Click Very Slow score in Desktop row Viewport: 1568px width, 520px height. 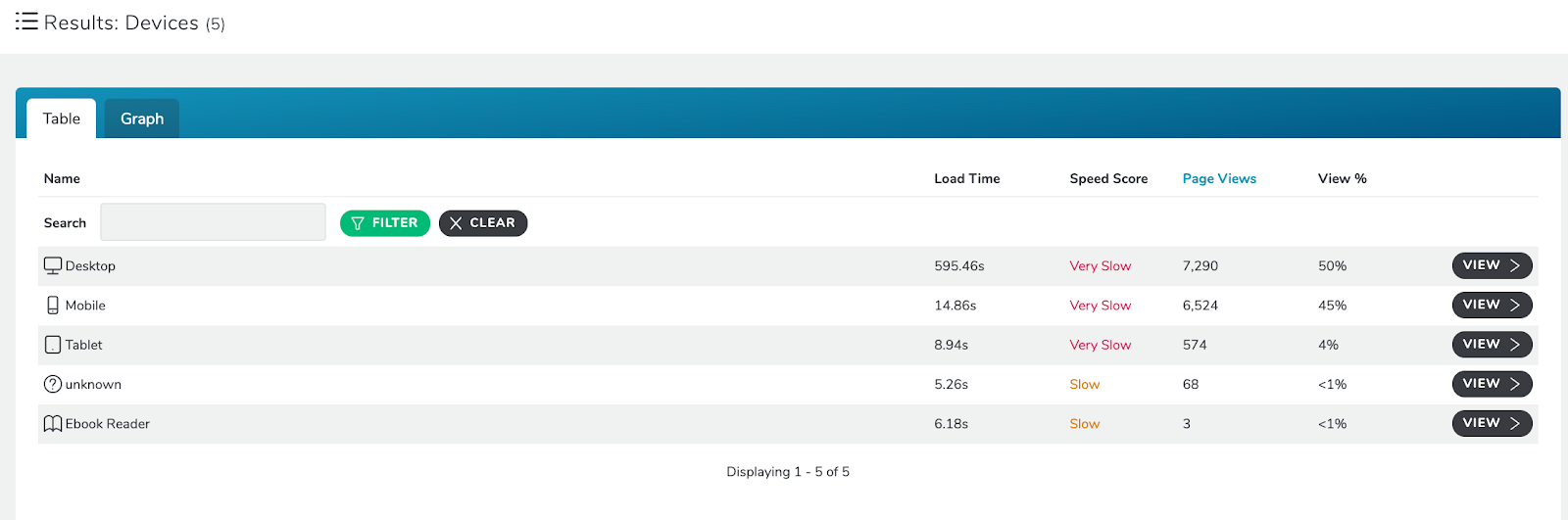point(1100,266)
